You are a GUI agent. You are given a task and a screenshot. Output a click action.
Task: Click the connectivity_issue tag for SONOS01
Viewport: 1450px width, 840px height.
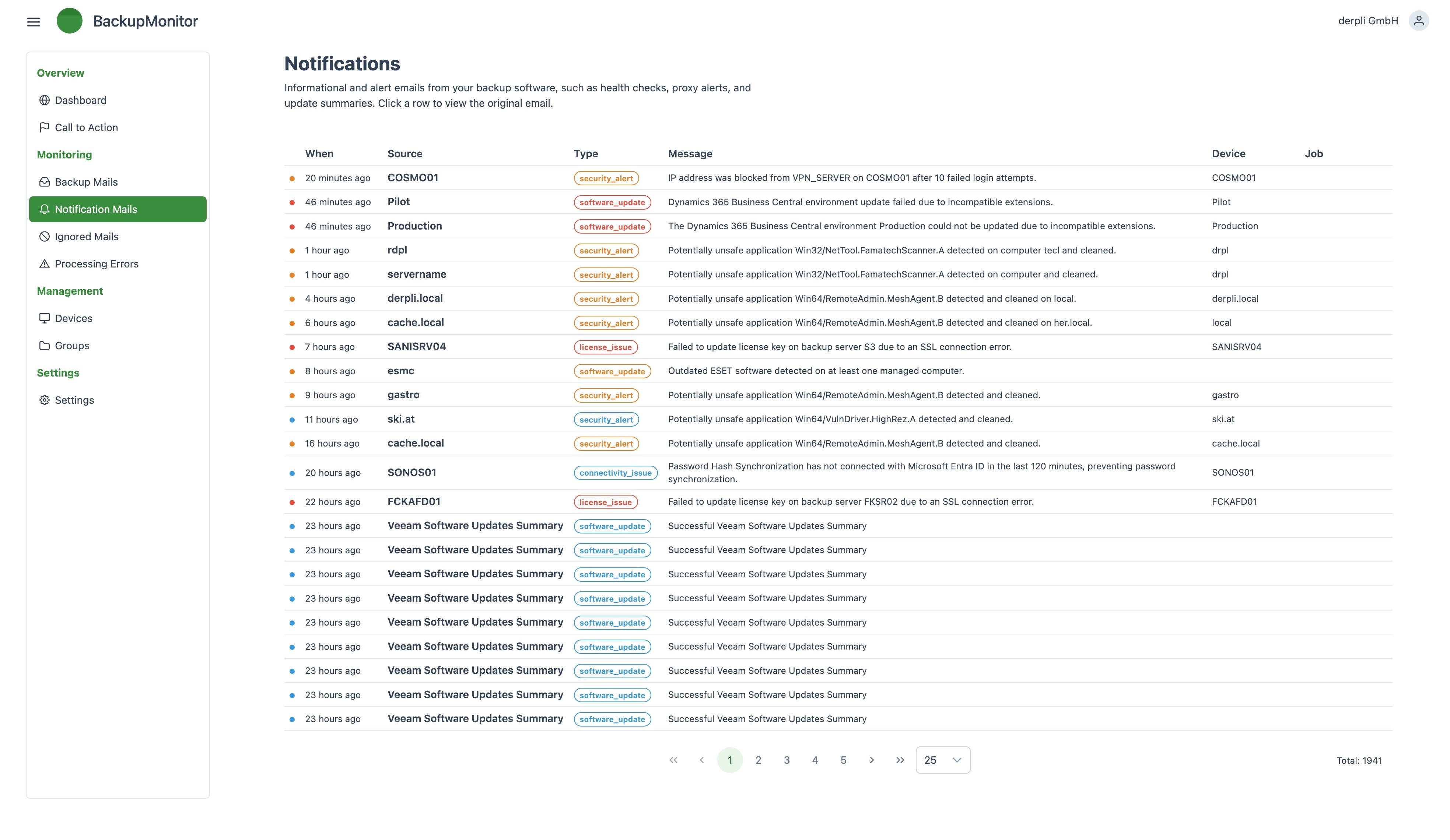pyautogui.click(x=615, y=473)
